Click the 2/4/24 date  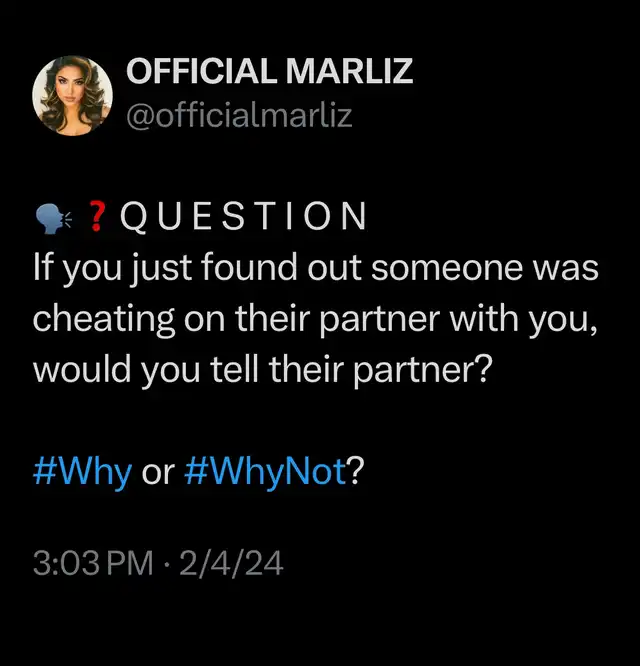pyautogui.click(x=231, y=563)
